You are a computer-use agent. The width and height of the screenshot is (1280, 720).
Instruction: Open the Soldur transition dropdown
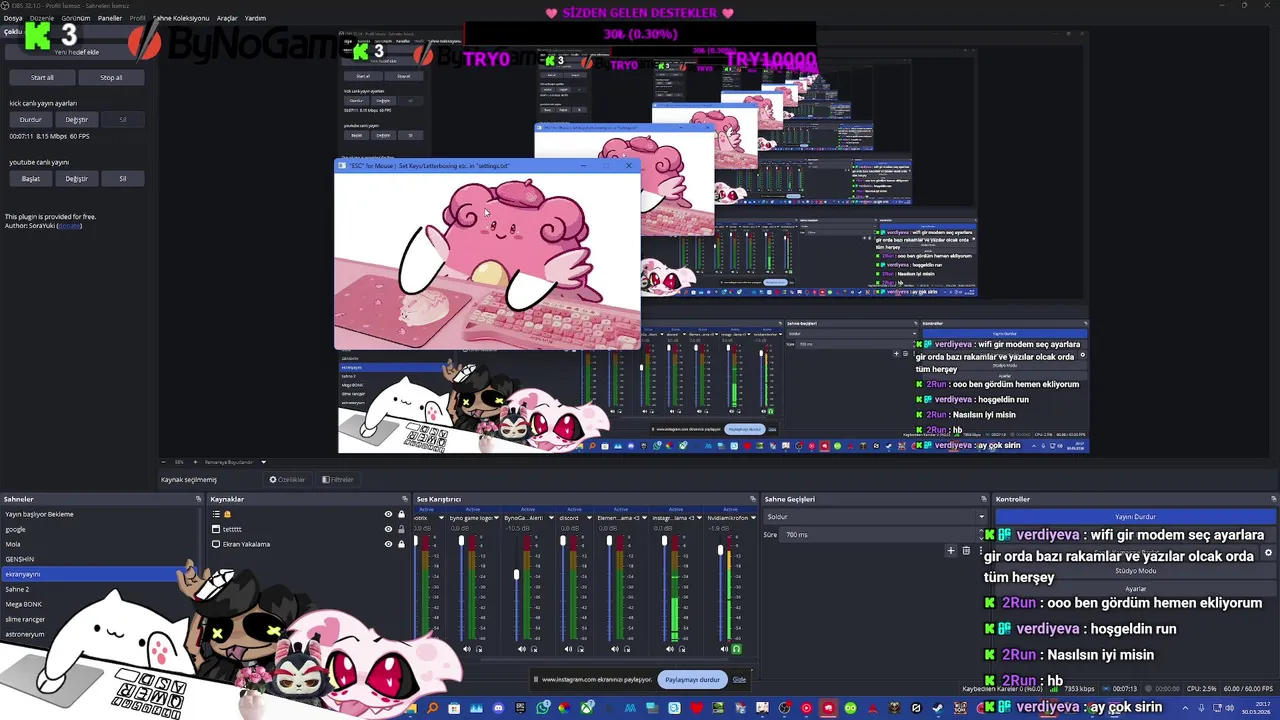tap(875, 517)
